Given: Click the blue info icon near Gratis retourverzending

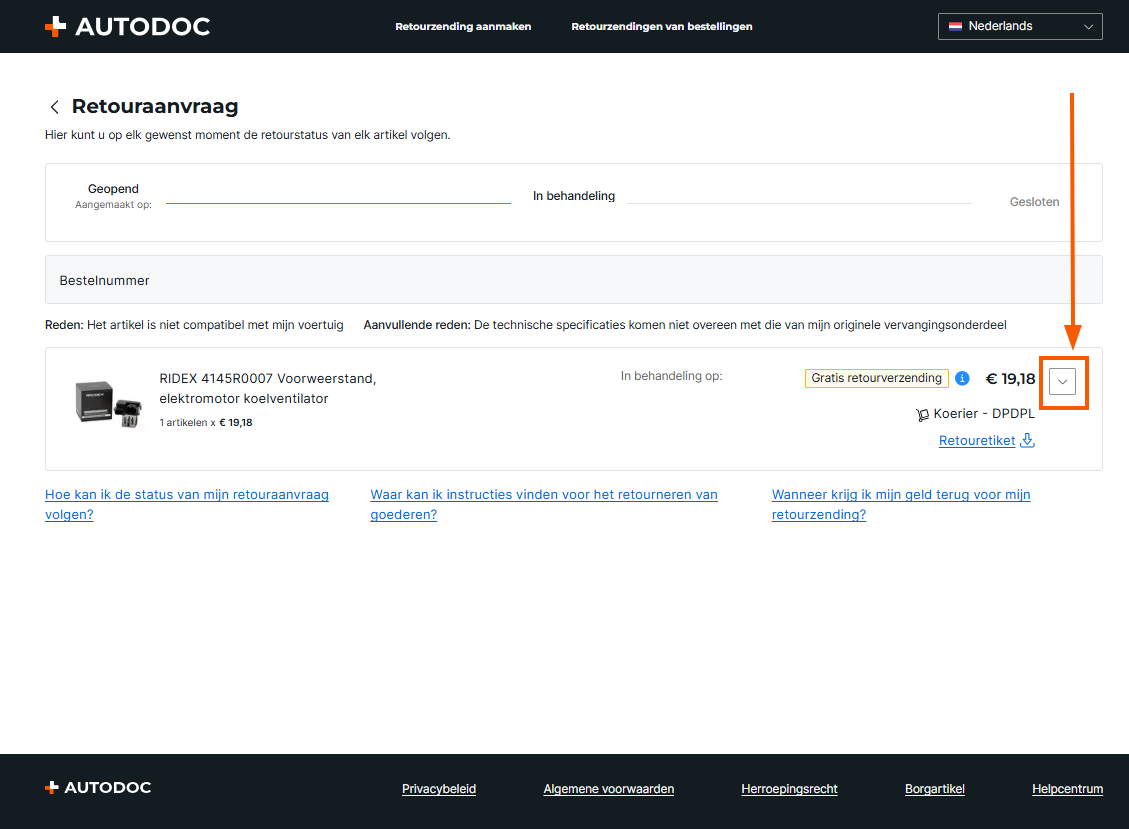Looking at the screenshot, I should coord(962,378).
